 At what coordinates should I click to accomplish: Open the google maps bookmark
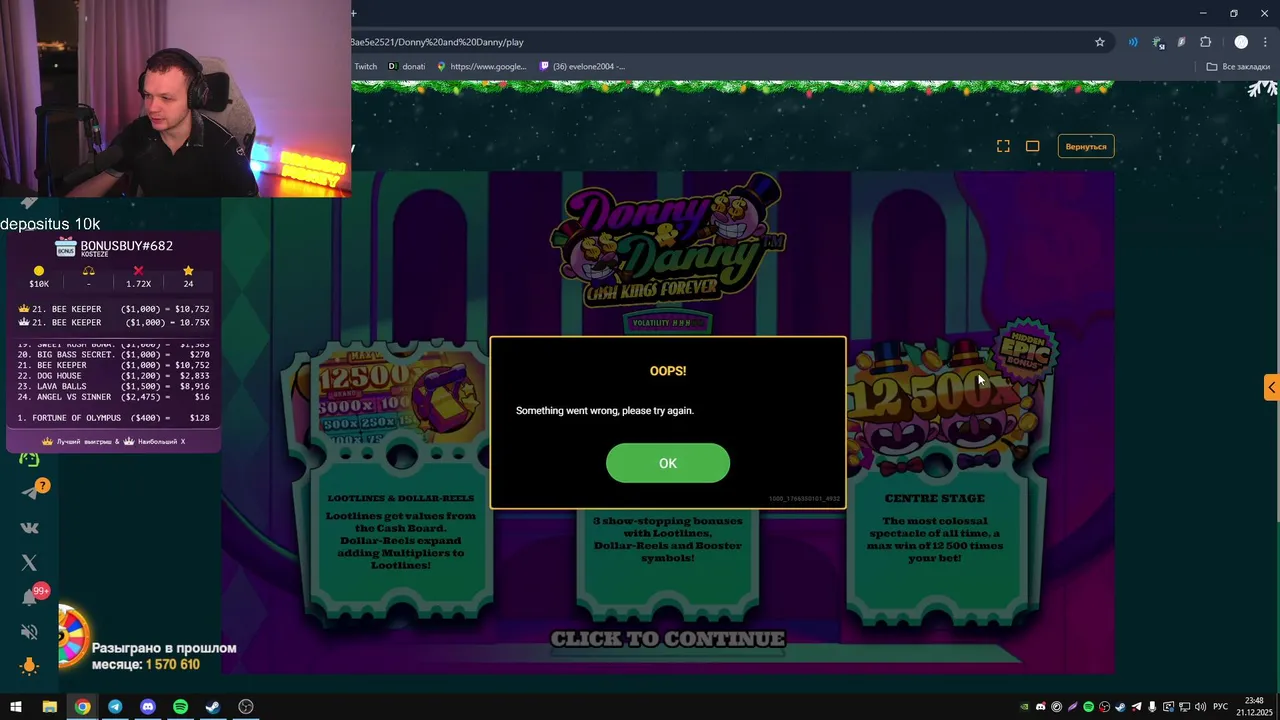click(481, 67)
